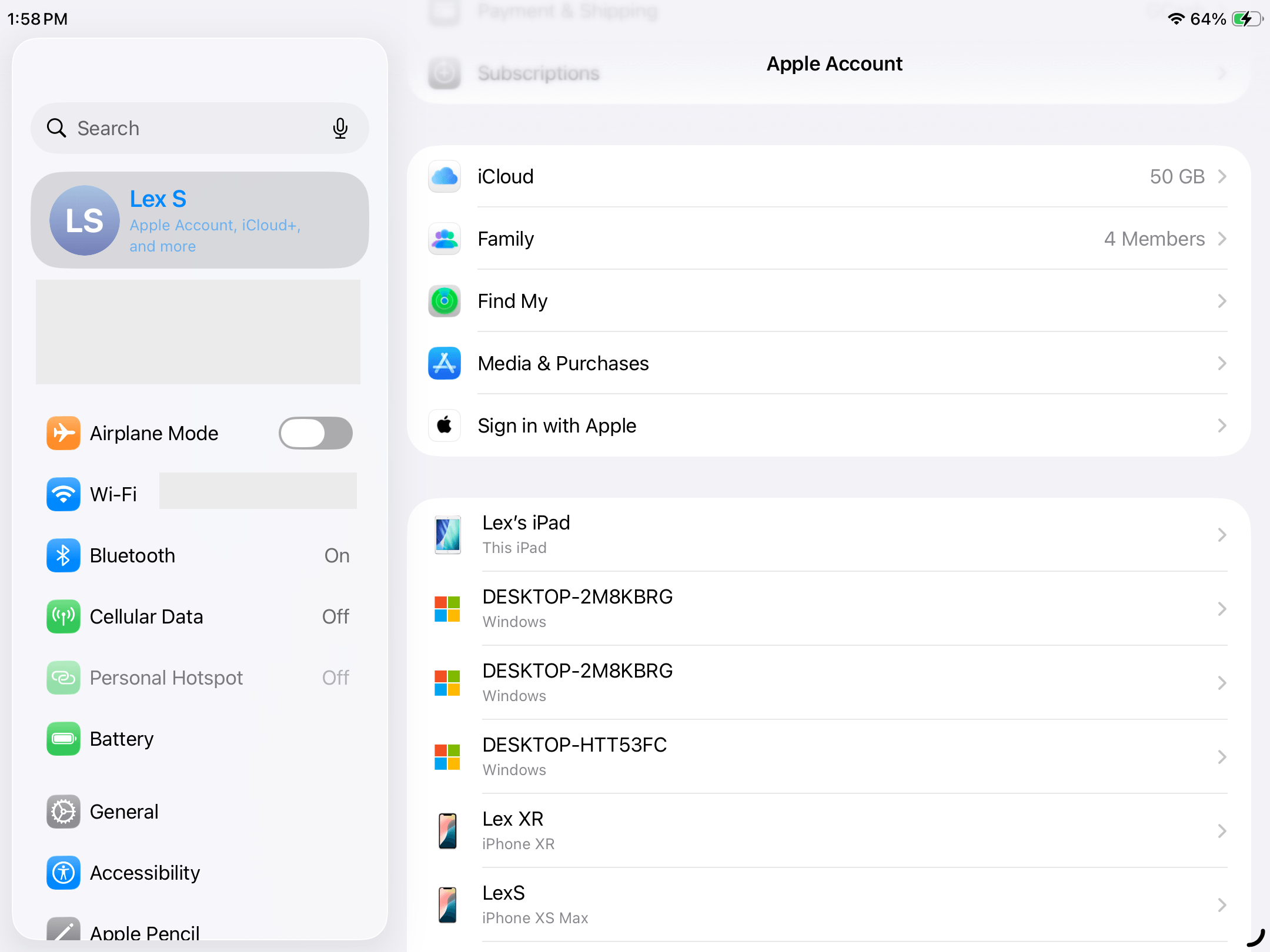Tap the Cellular Data Off status value
1270x952 pixels.
click(x=336, y=616)
